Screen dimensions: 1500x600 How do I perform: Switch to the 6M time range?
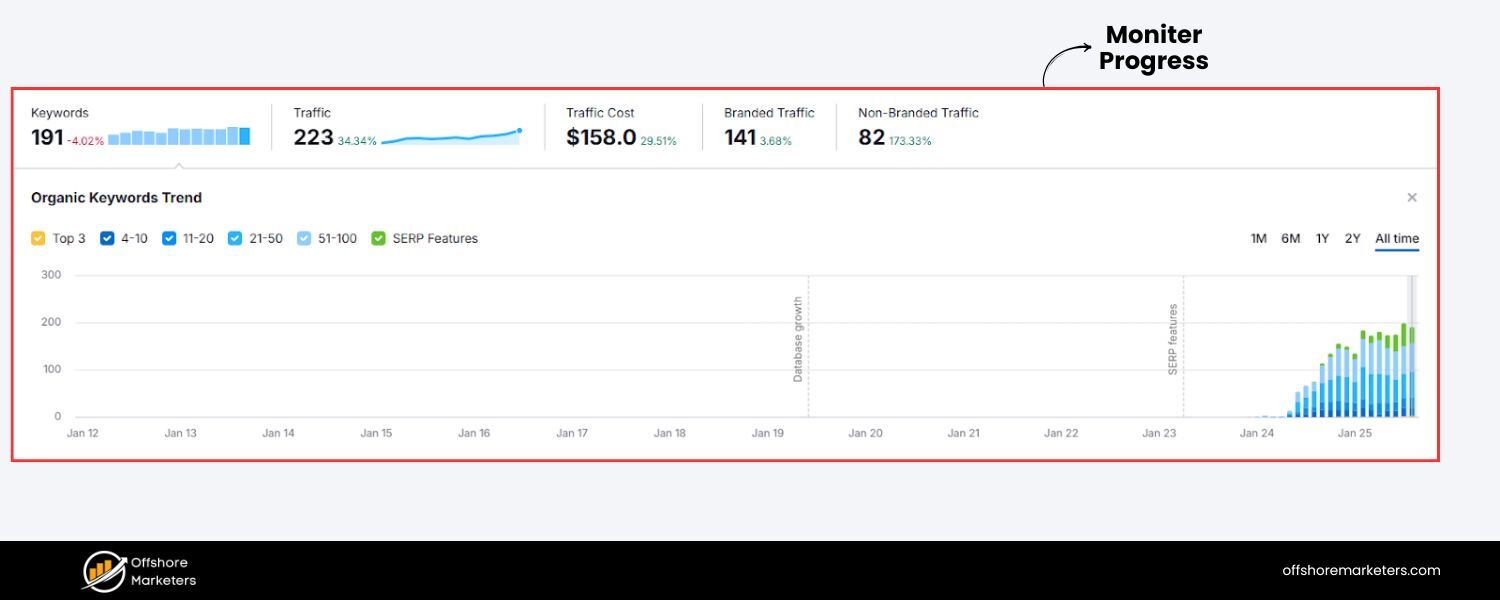[1290, 239]
